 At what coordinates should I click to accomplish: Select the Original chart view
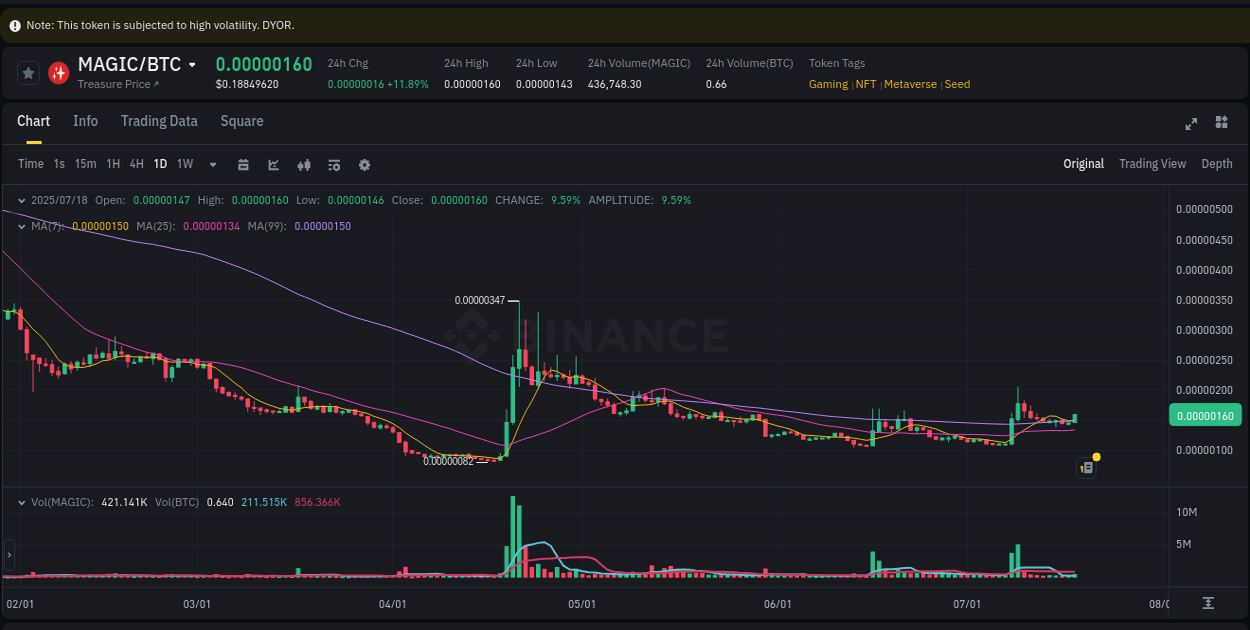[x=1083, y=164]
